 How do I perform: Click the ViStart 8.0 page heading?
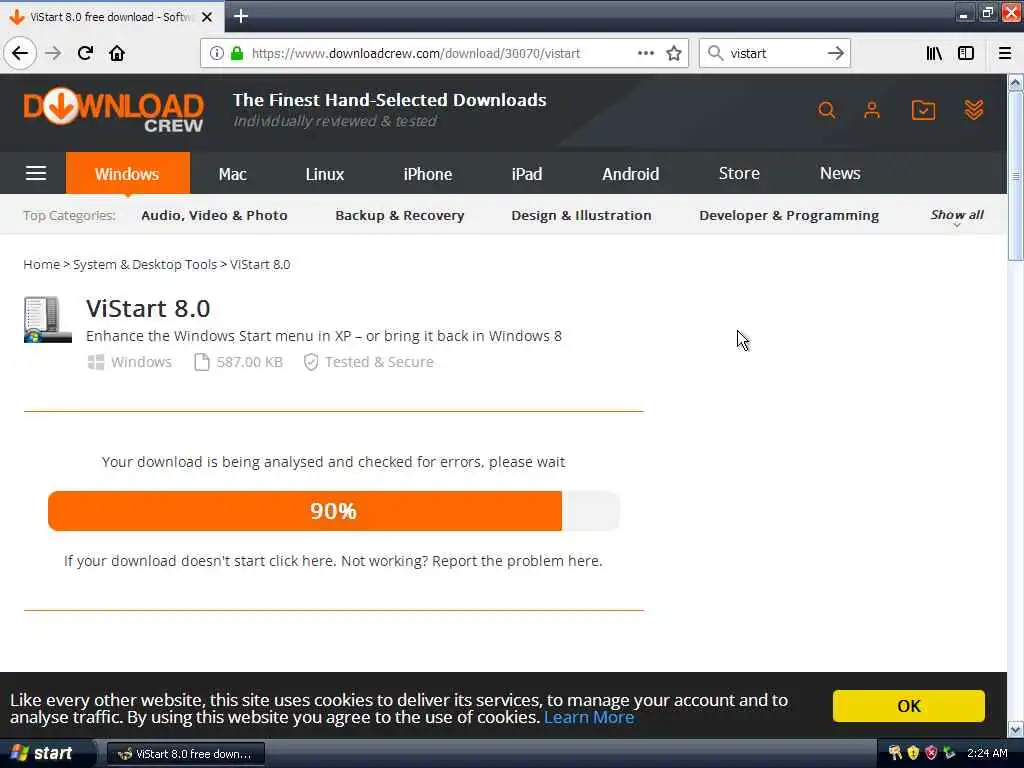pos(148,308)
